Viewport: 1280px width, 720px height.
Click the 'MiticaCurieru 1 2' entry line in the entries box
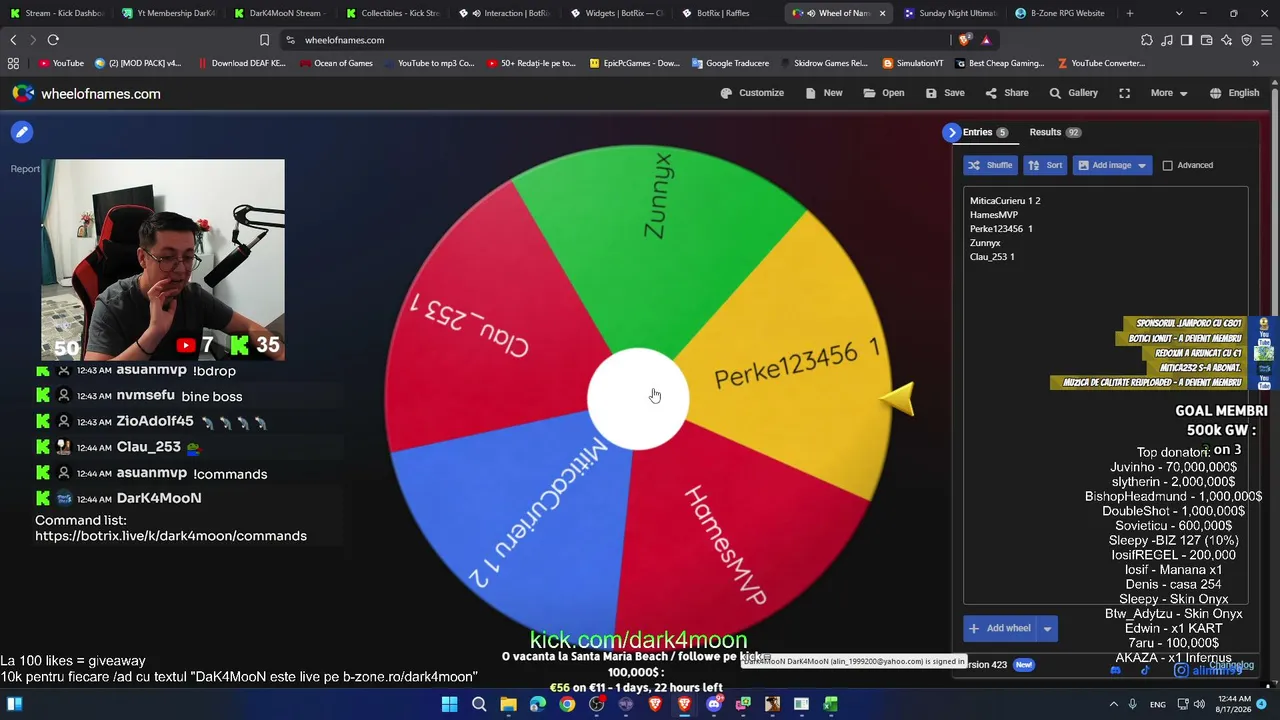tap(1005, 201)
